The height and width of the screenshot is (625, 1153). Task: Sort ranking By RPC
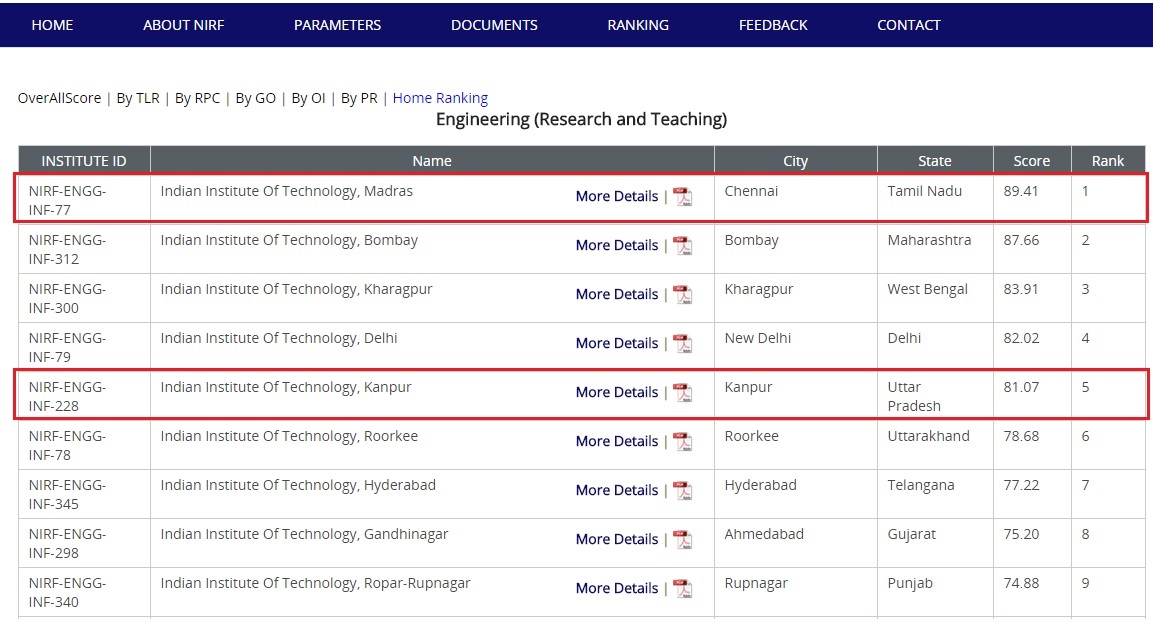coord(197,98)
